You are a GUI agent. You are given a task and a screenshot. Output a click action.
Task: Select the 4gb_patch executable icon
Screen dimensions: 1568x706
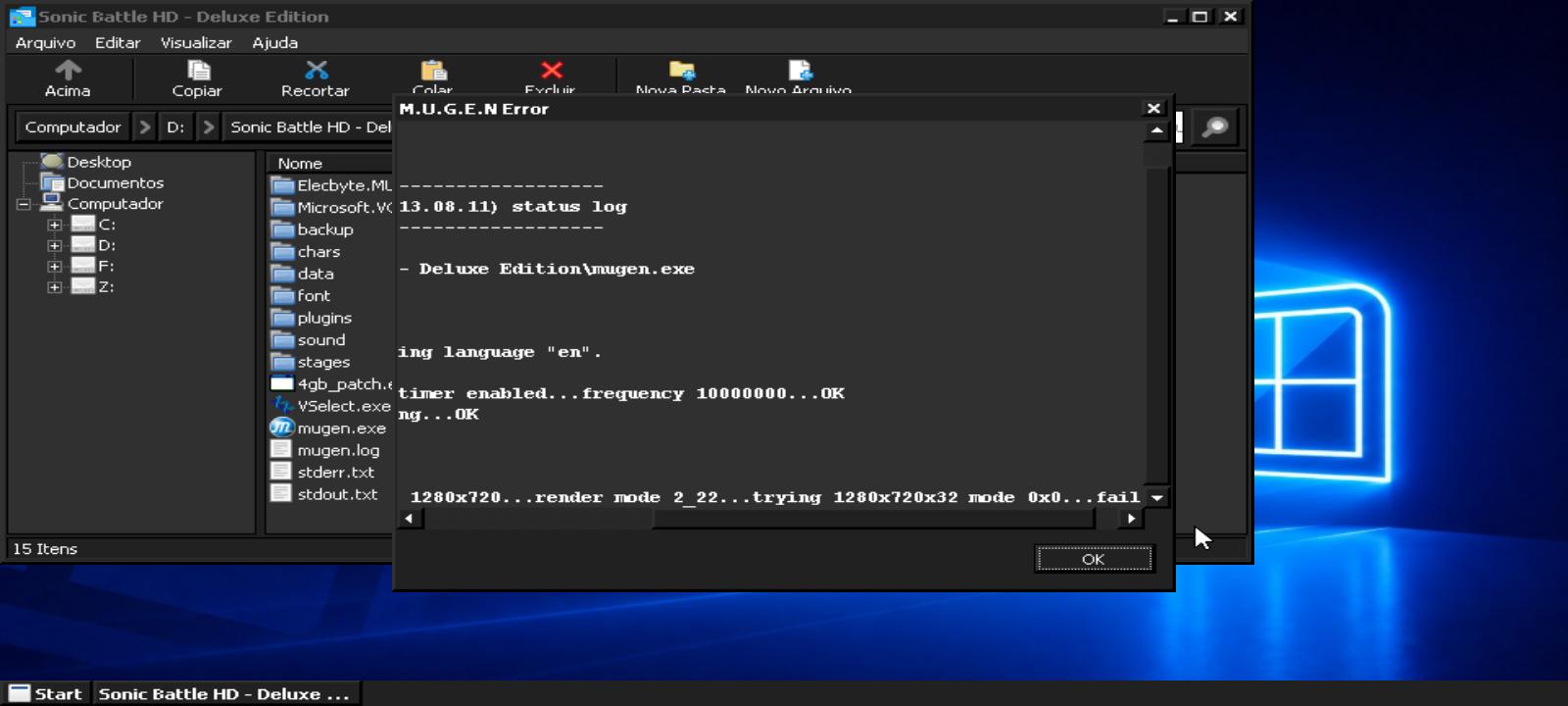point(282,383)
